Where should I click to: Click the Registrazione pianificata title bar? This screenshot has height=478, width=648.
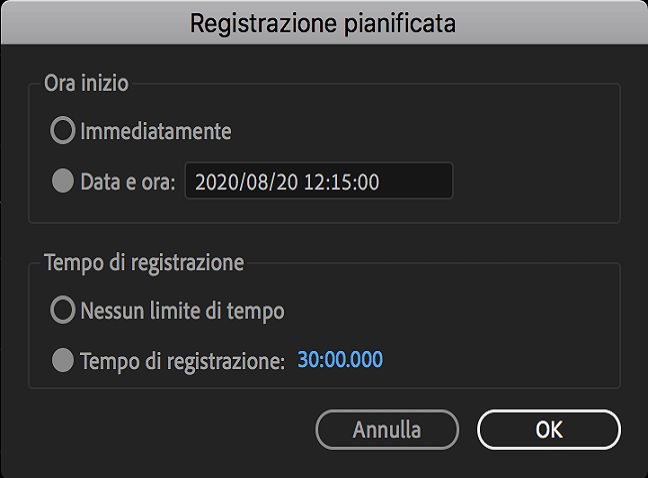[x=323, y=23]
